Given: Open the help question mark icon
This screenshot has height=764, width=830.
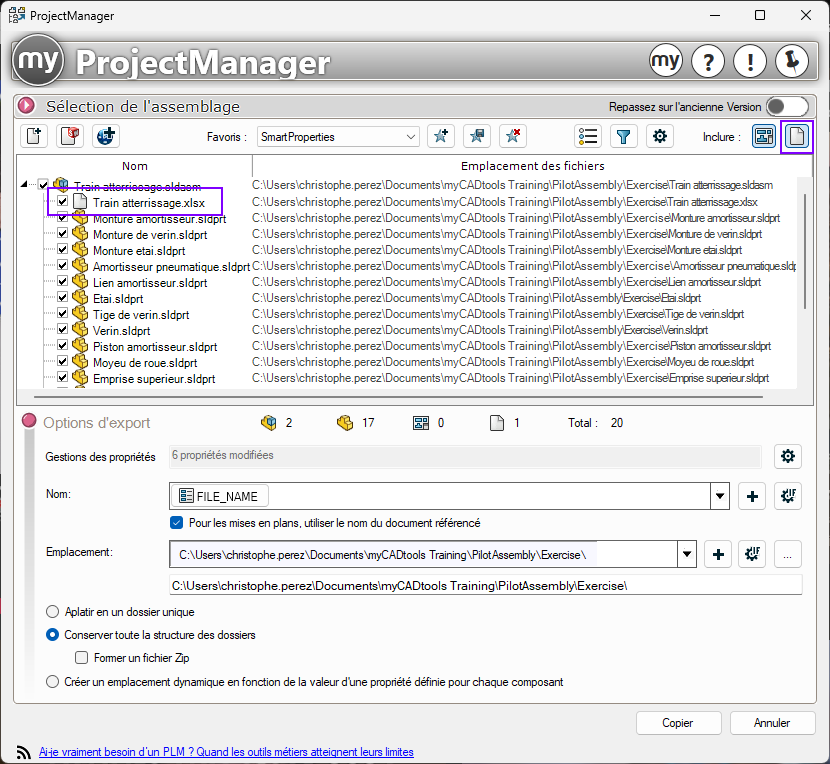Looking at the screenshot, I should click(x=707, y=61).
